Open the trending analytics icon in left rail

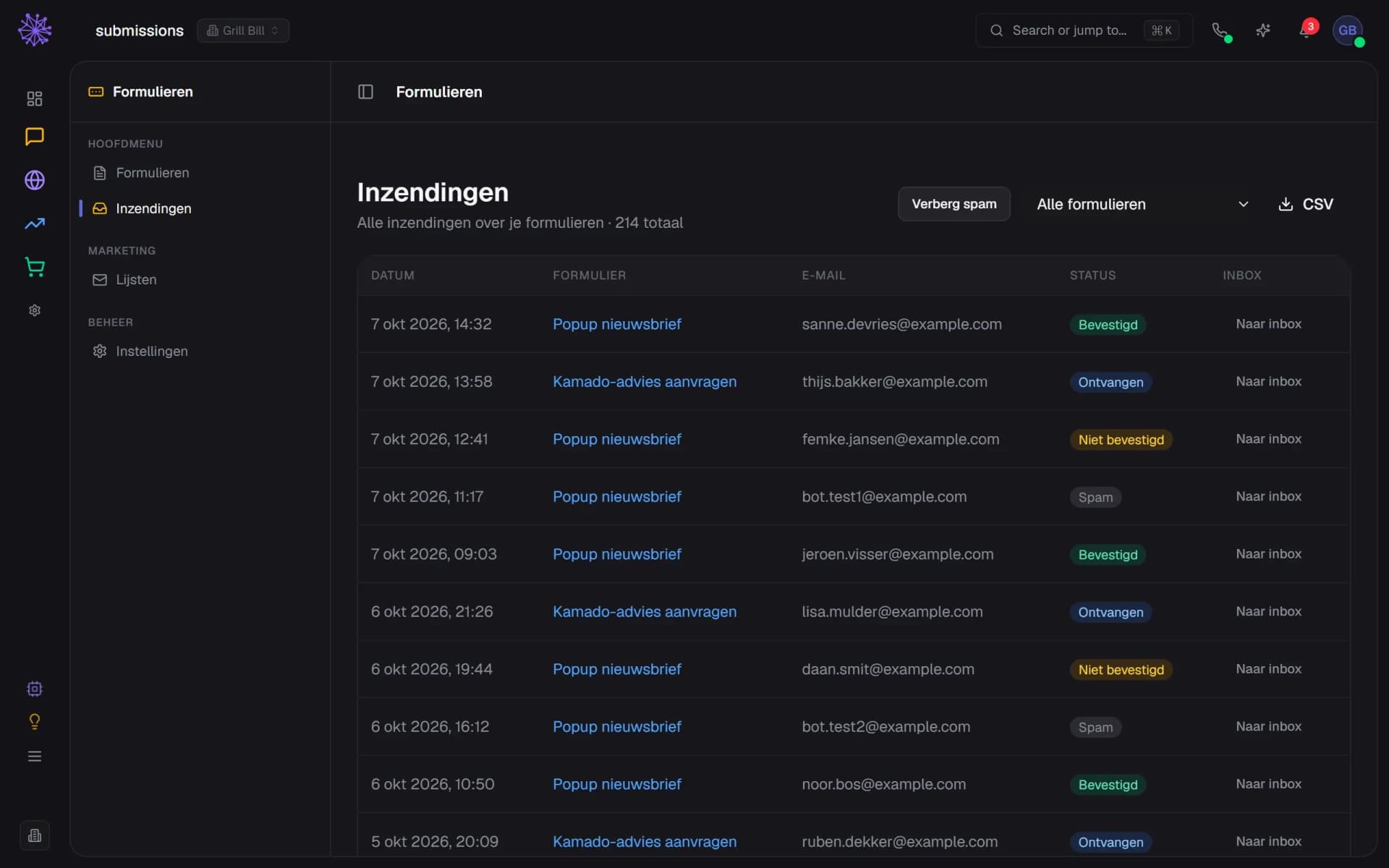[x=35, y=224]
